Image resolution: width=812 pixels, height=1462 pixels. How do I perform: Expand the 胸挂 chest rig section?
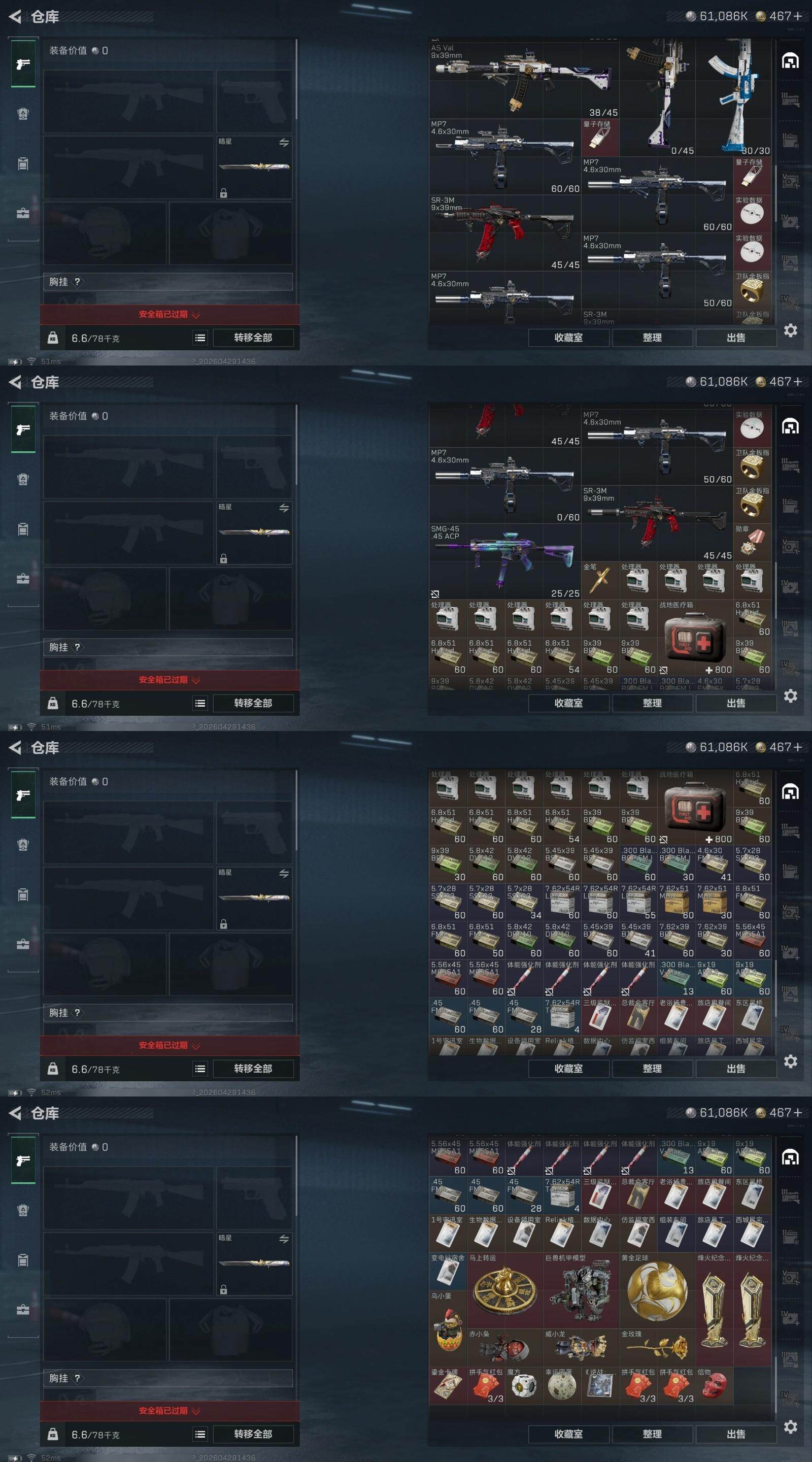[168, 282]
